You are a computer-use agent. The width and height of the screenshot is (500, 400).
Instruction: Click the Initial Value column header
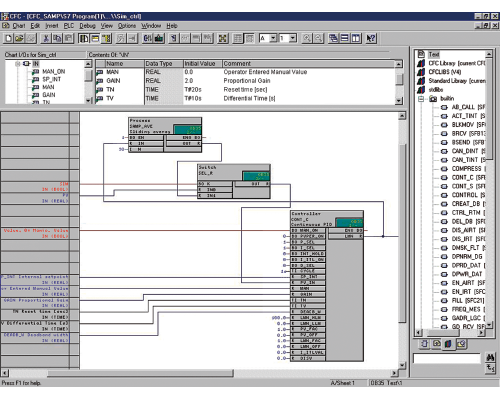point(203,63)
